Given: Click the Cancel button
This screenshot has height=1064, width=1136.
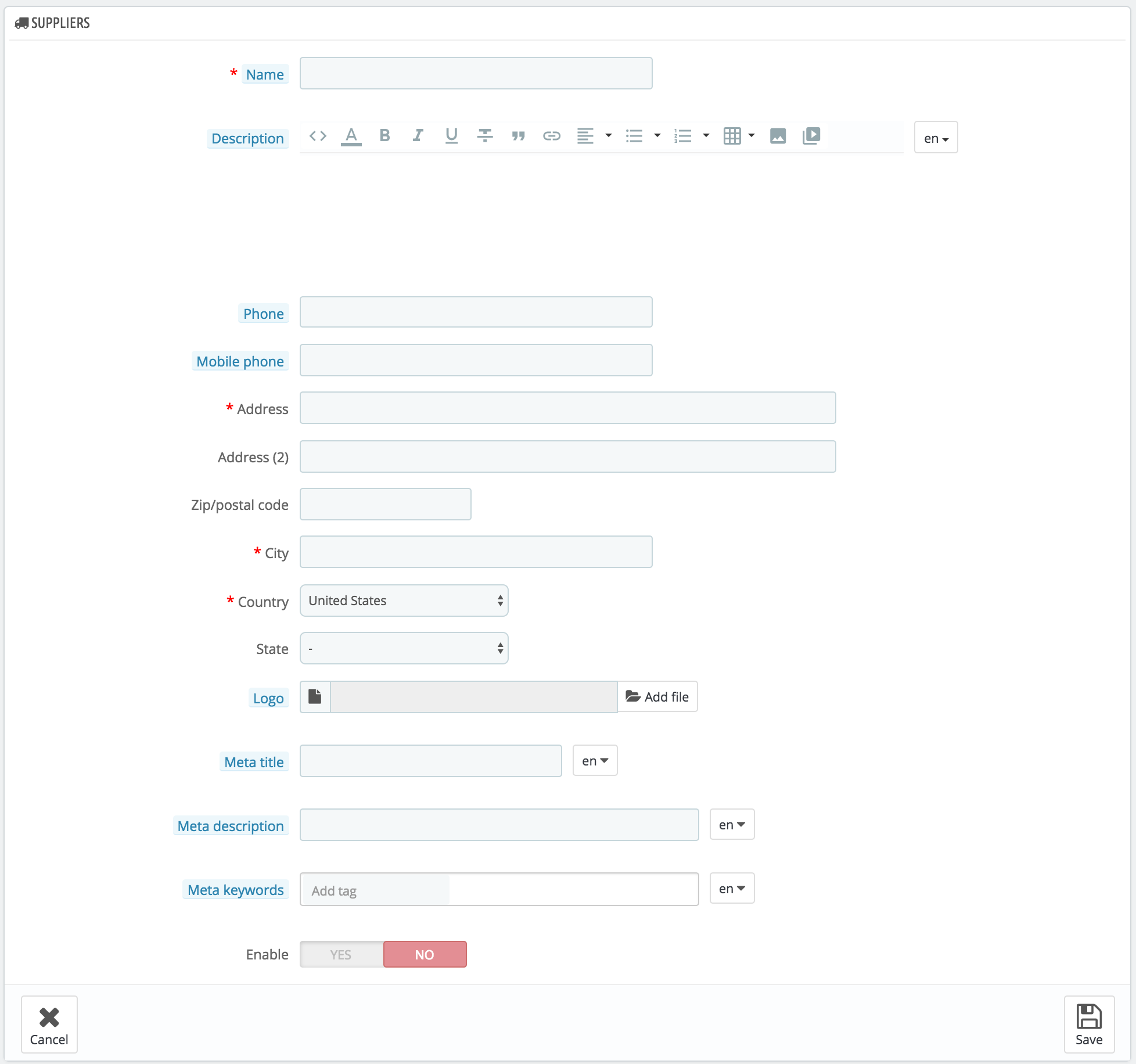Looking at the screenshot, I should pyautogui.click(x=49, y=1025).
